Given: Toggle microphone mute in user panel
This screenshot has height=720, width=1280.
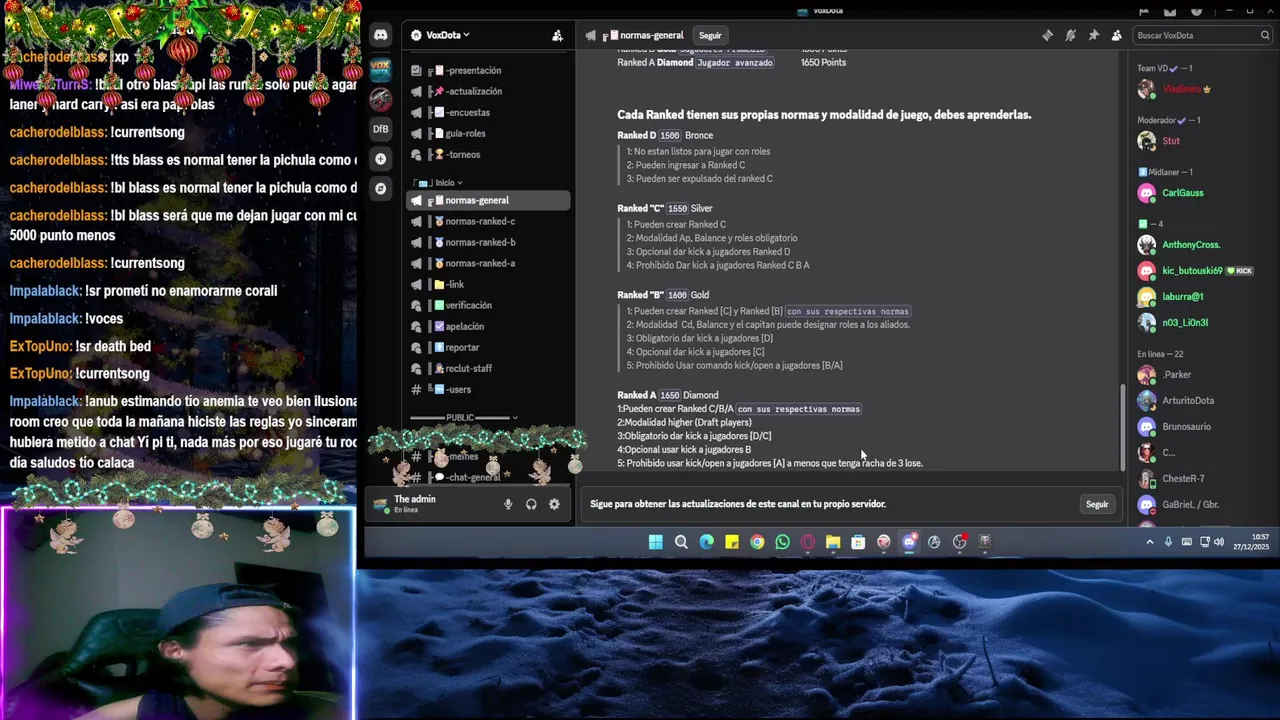Looking at the screenshot, I should point(508,504).
